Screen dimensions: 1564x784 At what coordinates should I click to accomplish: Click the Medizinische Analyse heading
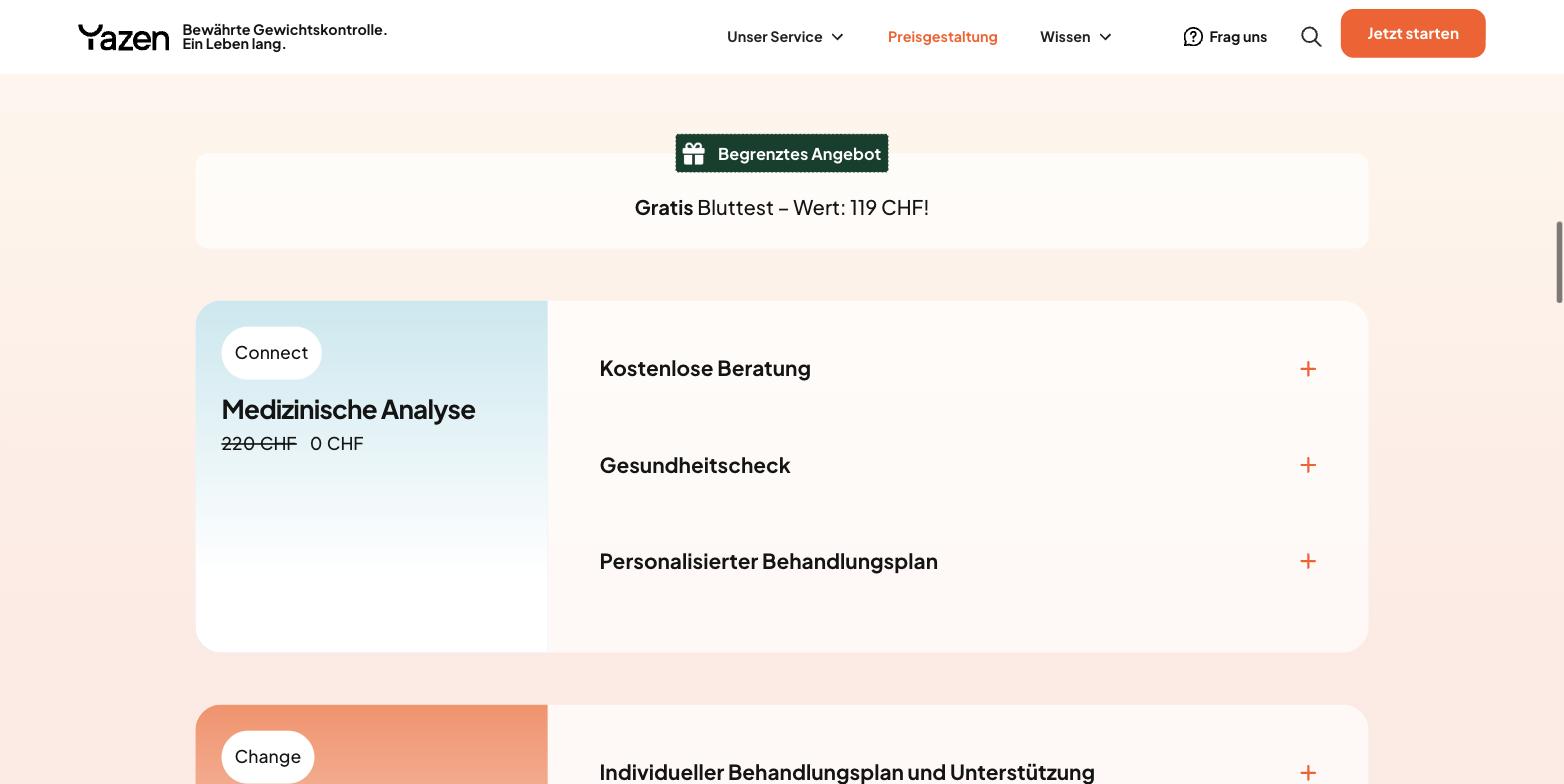348,409
